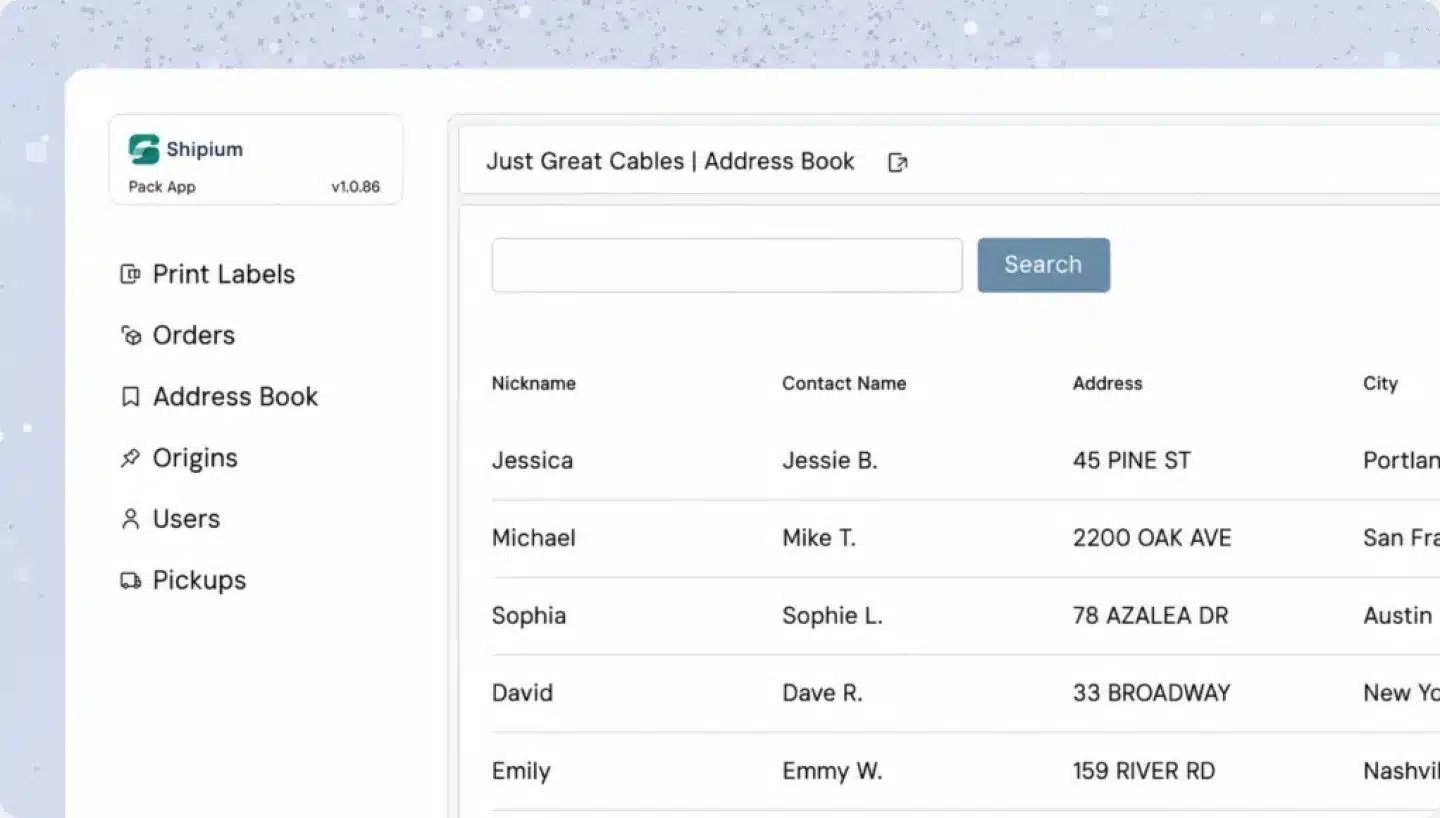
Task: Click the 45 PINE ST address
Action: click(x=1132, y=460)
